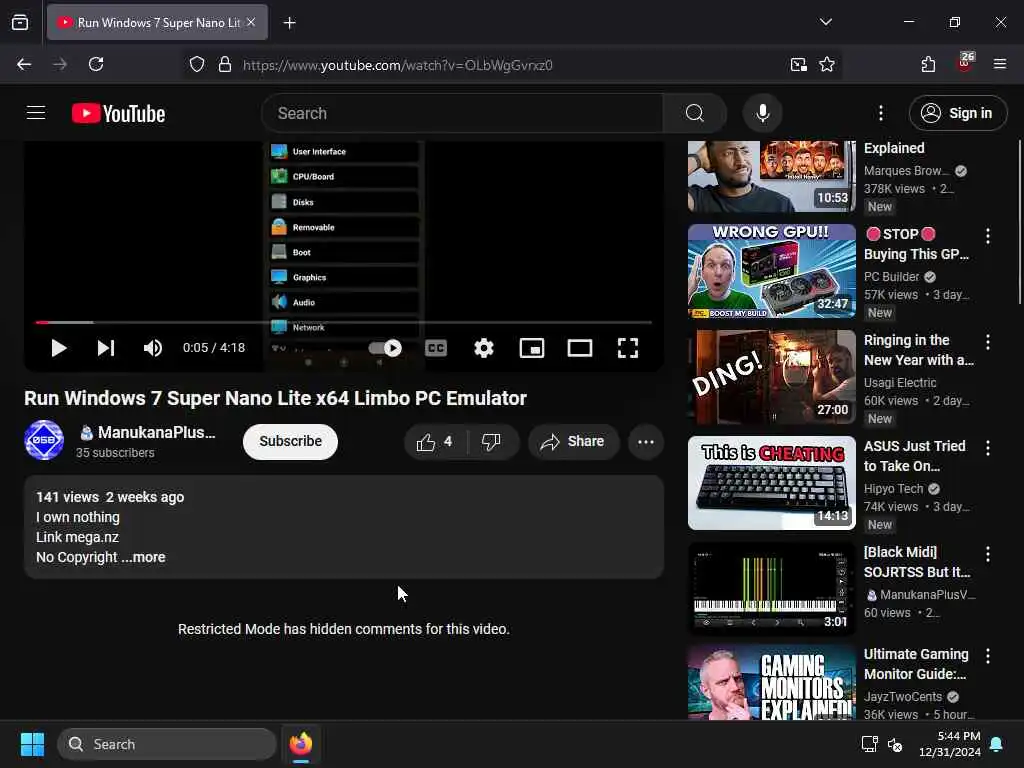1024x768 pixels.
Task: Go to YouTube home logo
Action: tap(118, 114)
